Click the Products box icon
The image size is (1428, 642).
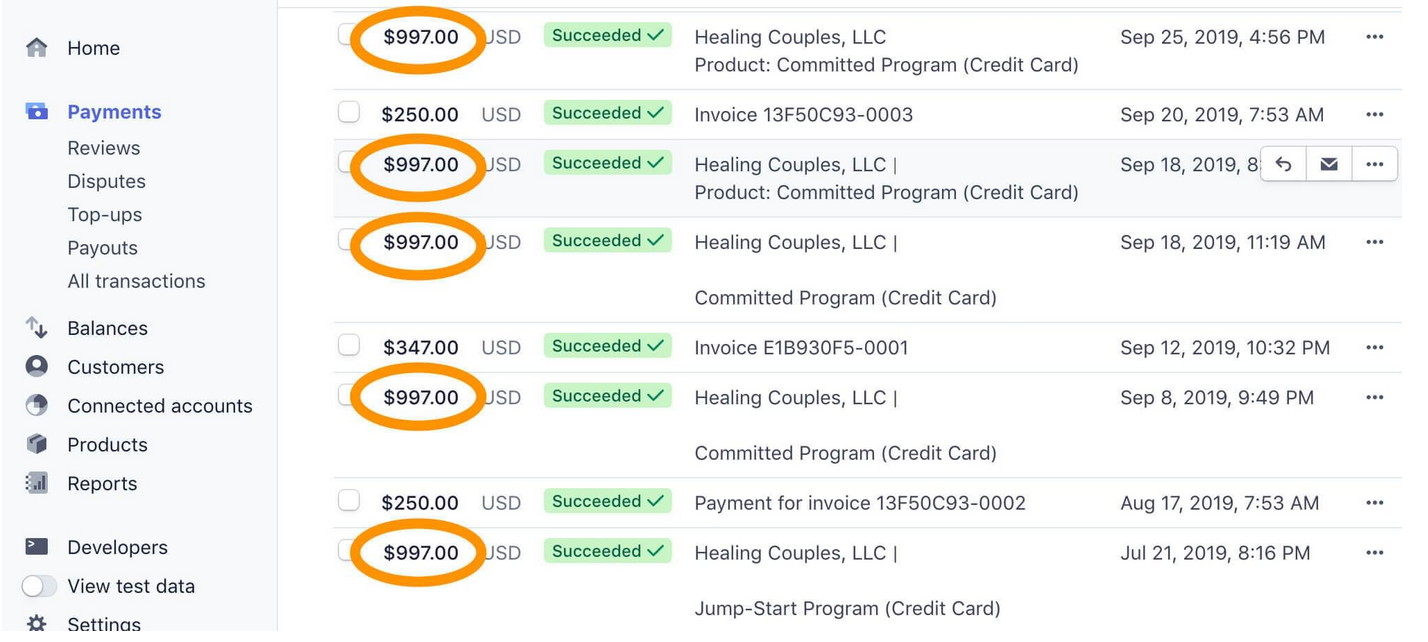(37, 445)
